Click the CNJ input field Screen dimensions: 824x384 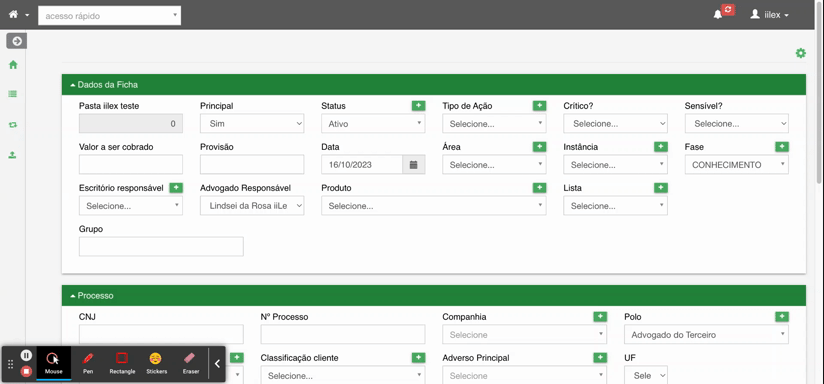point(161,334)
